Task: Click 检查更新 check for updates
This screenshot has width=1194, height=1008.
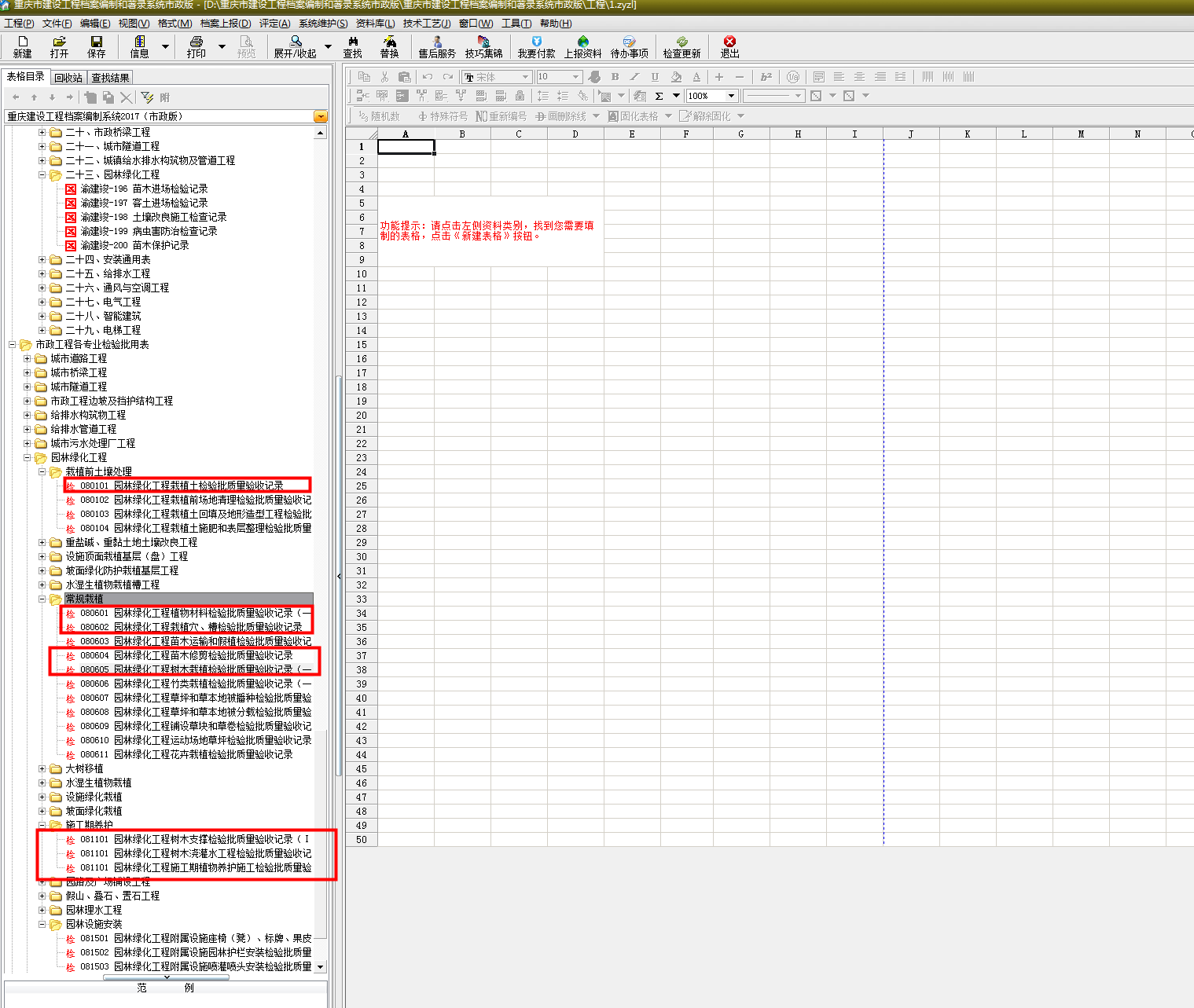Action: pos(681,46)
